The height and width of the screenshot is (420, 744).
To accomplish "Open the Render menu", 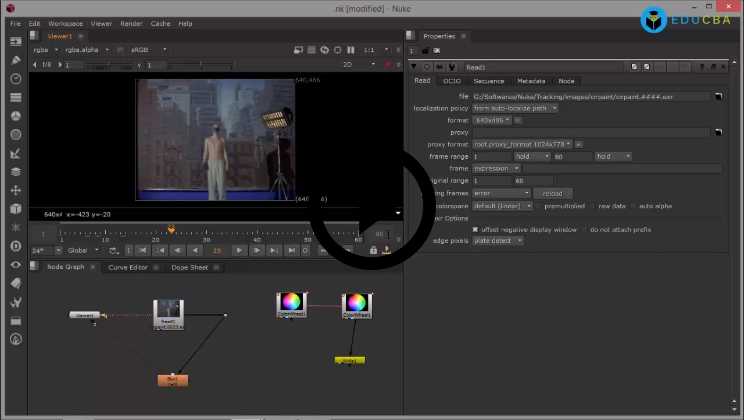I will (x=130, y=23).
